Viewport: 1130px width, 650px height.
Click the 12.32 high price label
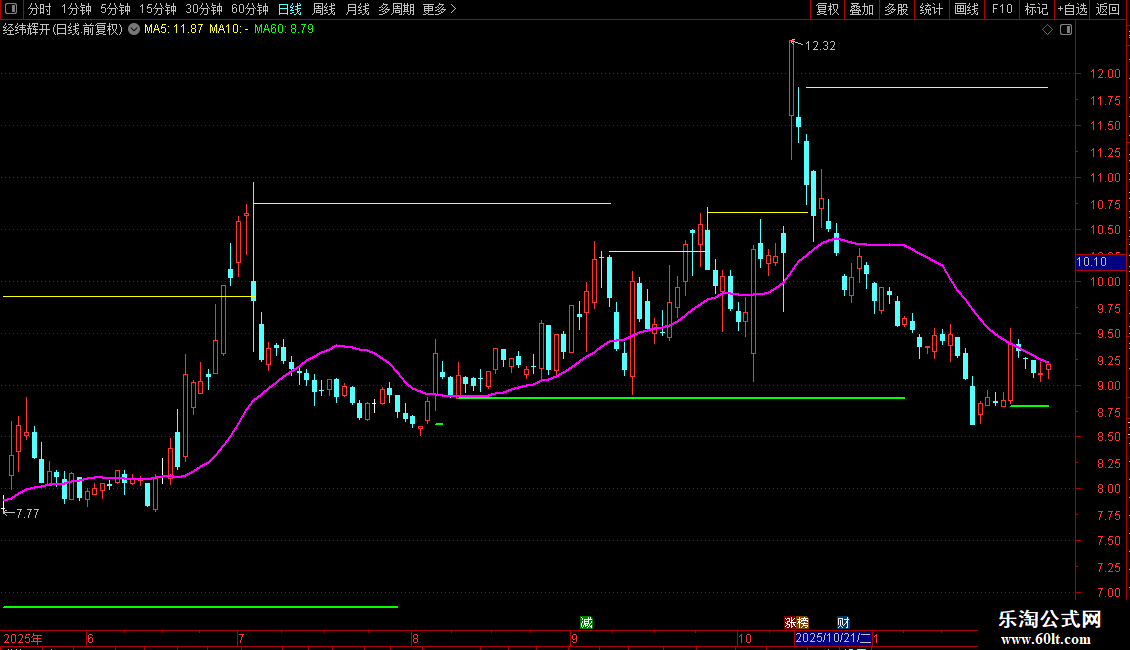point(820,46)
